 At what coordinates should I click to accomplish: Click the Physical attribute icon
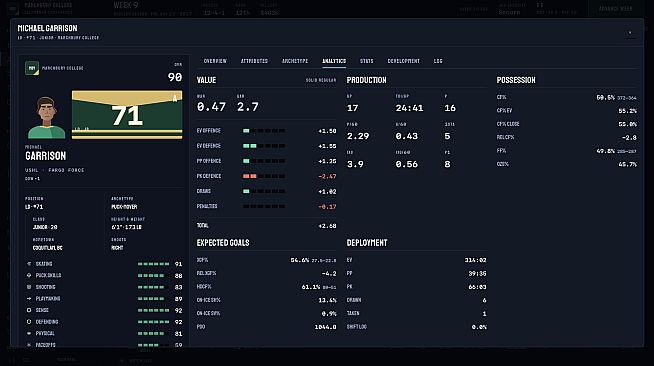[x=29, y=333]
